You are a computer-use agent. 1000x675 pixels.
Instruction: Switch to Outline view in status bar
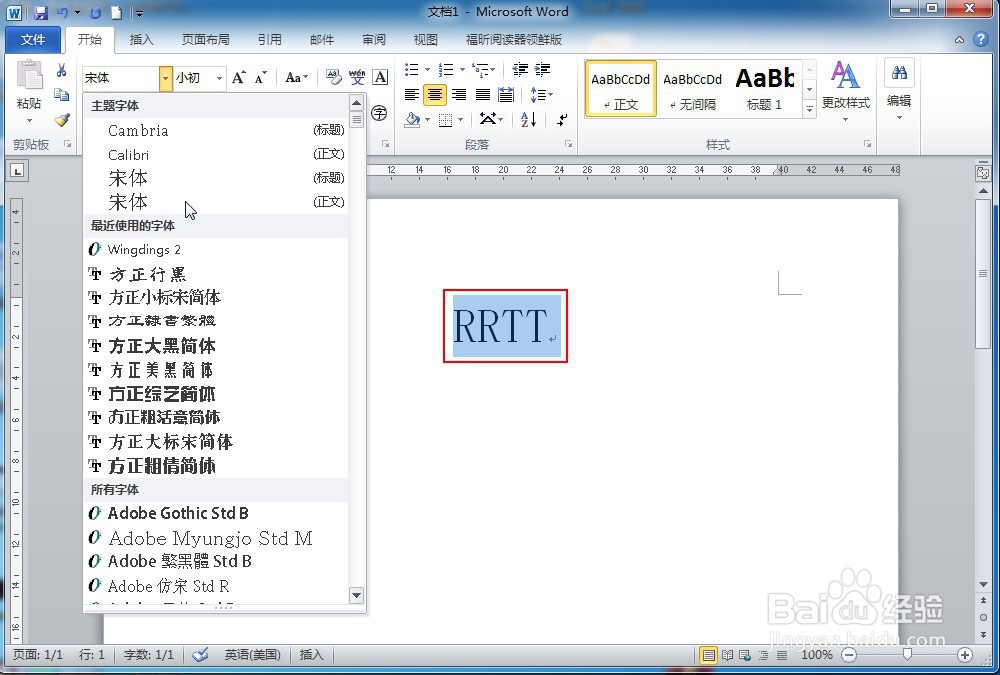[763, 655]
